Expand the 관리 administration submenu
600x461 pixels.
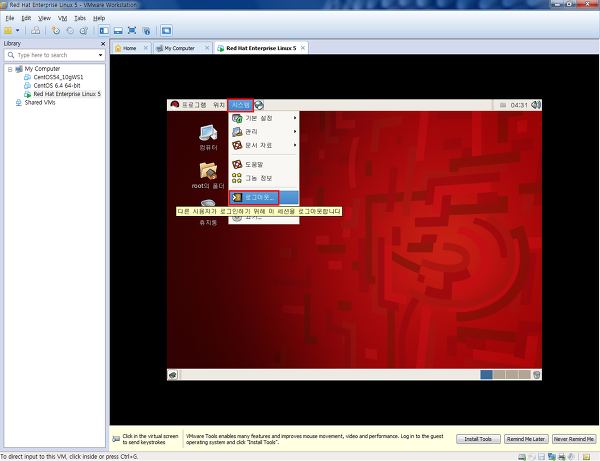tap(264, 132)
